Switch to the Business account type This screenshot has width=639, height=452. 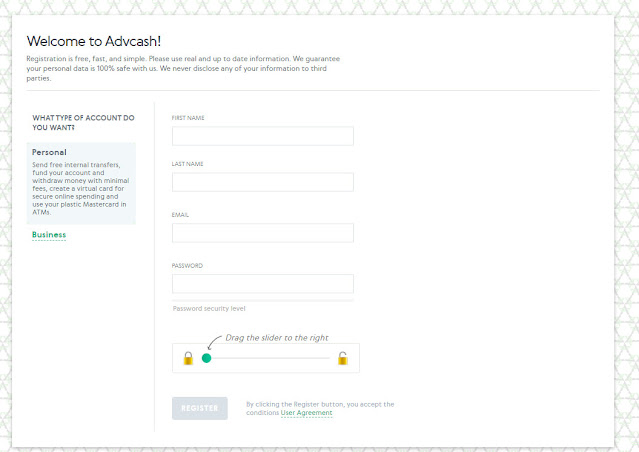[49, 234]
